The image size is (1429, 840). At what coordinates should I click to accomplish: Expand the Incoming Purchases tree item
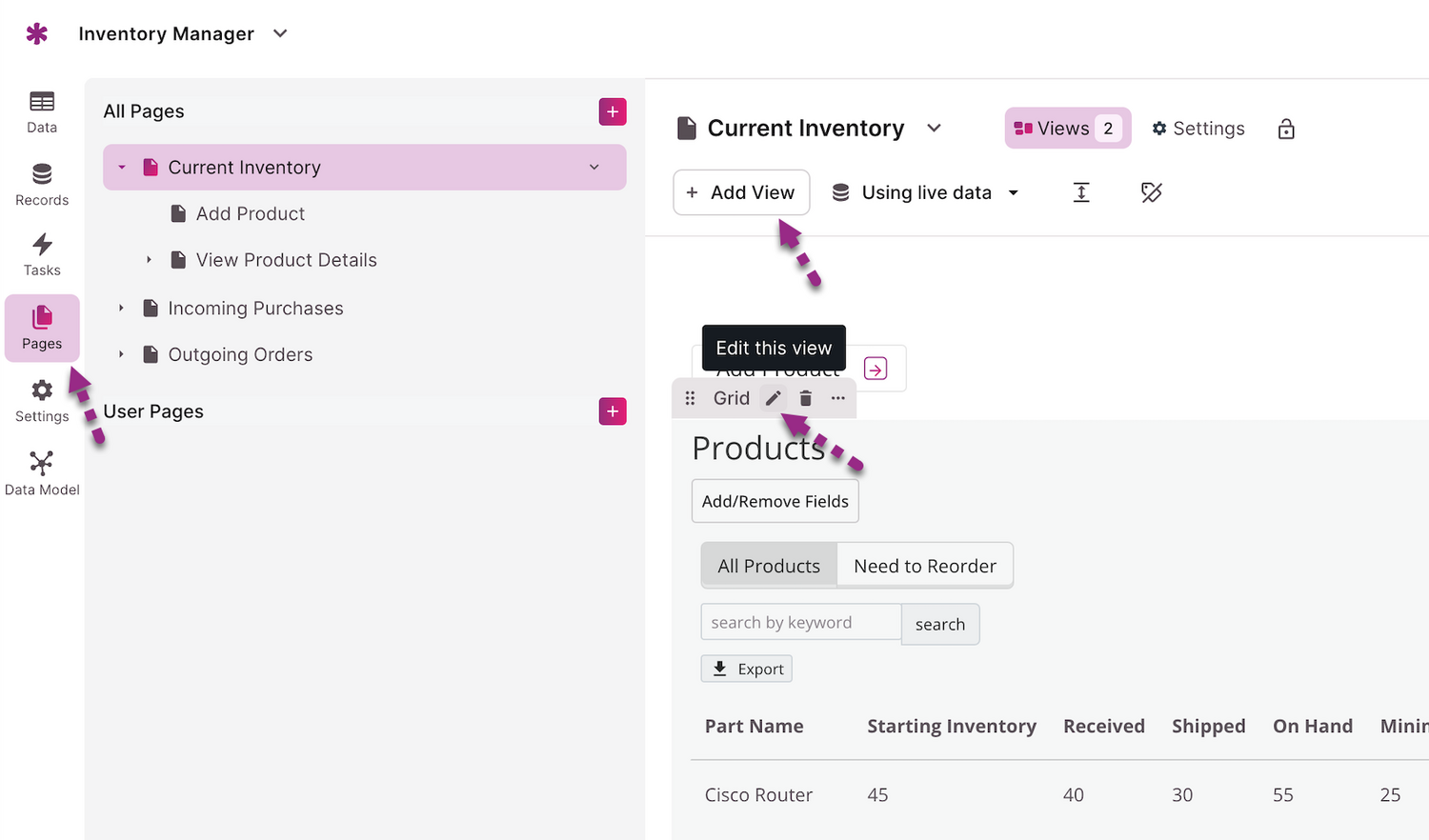tap(122, 309)
